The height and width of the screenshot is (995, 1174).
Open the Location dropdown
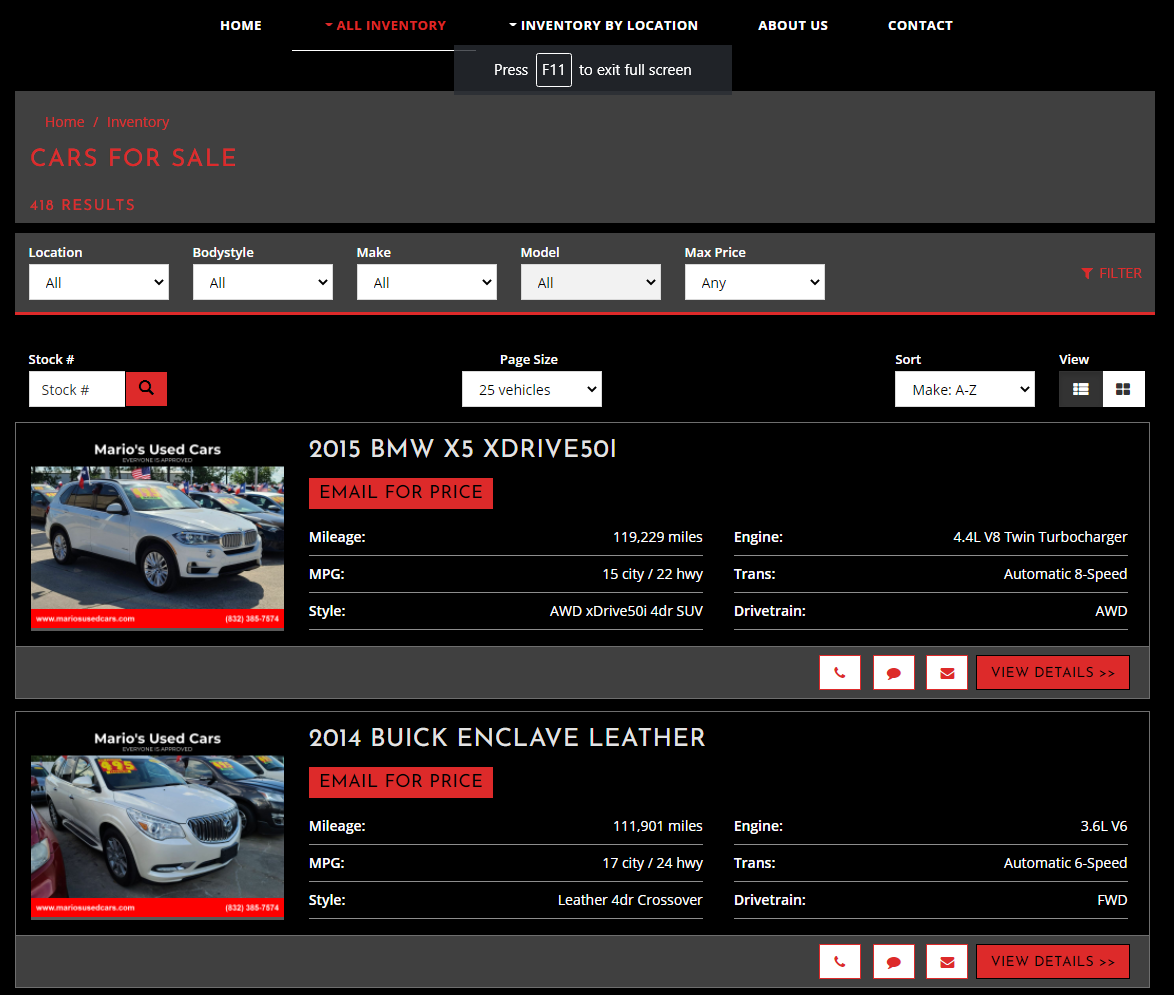click(x=99, y=282)
